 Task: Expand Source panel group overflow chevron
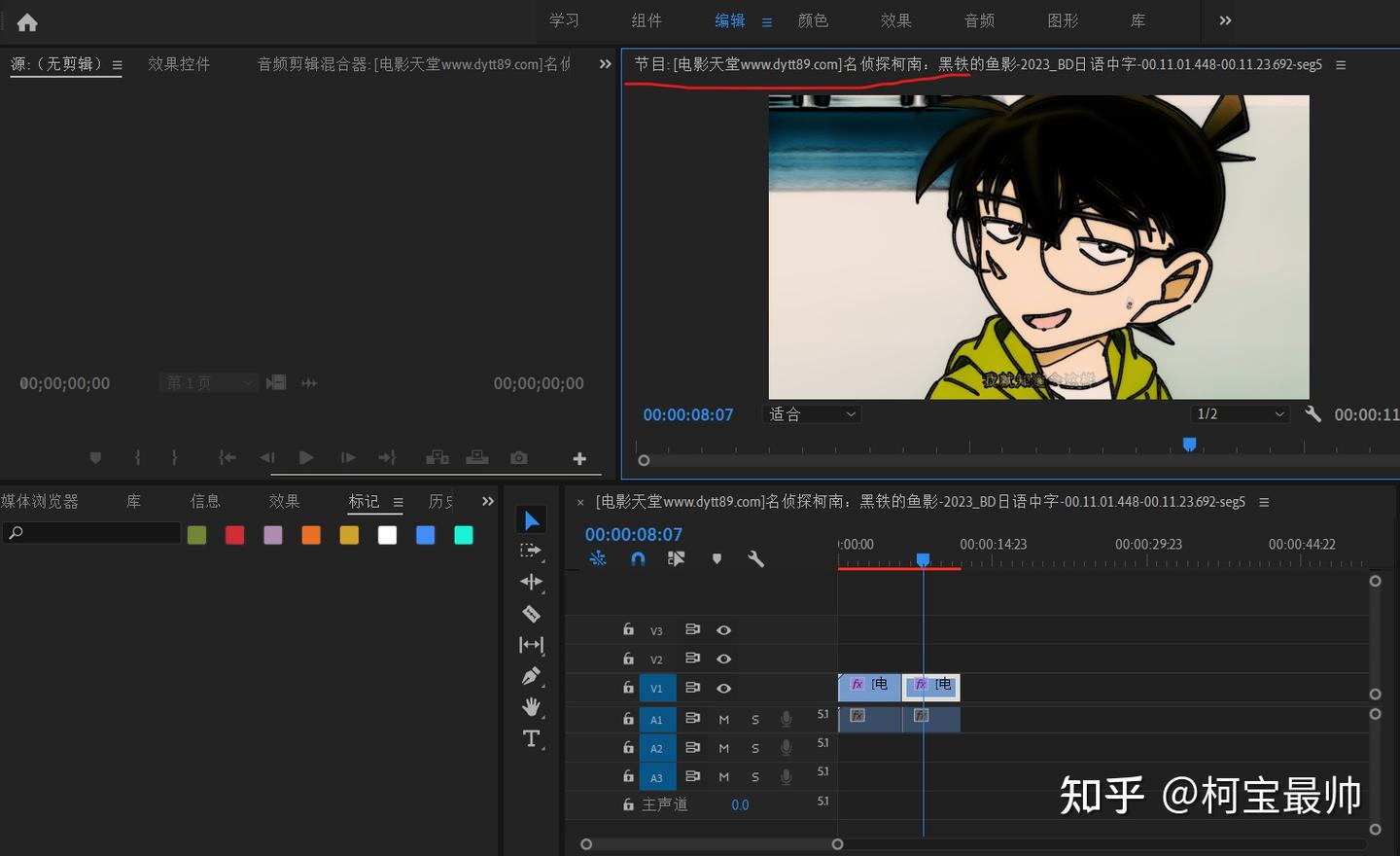tap(606, 64)
